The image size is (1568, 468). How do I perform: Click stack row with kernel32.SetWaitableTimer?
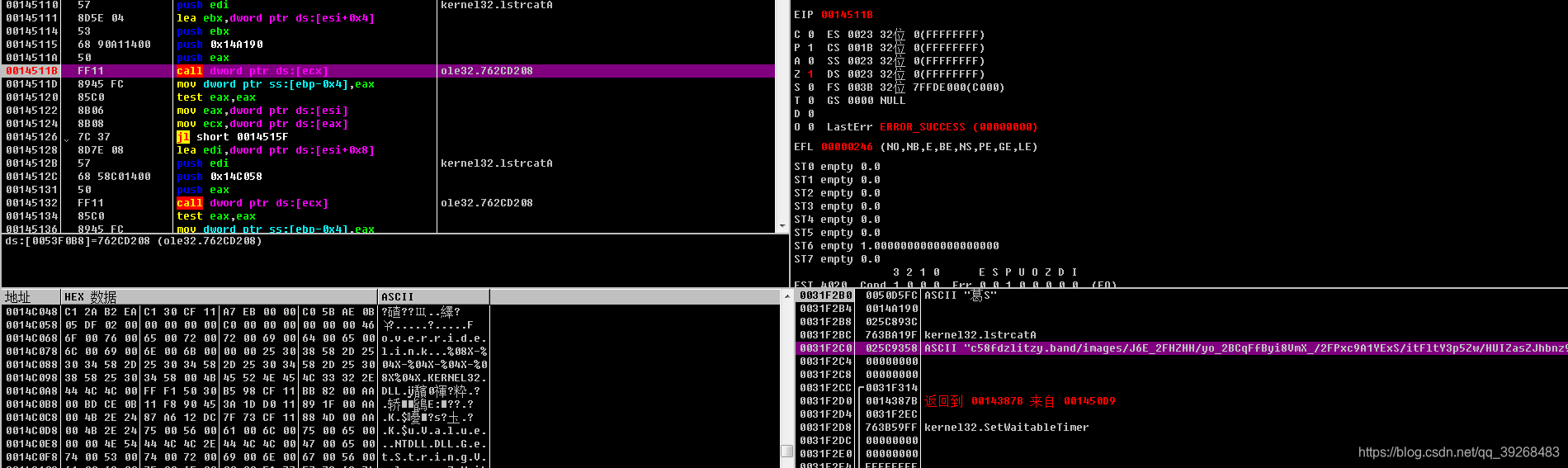[1182, 428]
